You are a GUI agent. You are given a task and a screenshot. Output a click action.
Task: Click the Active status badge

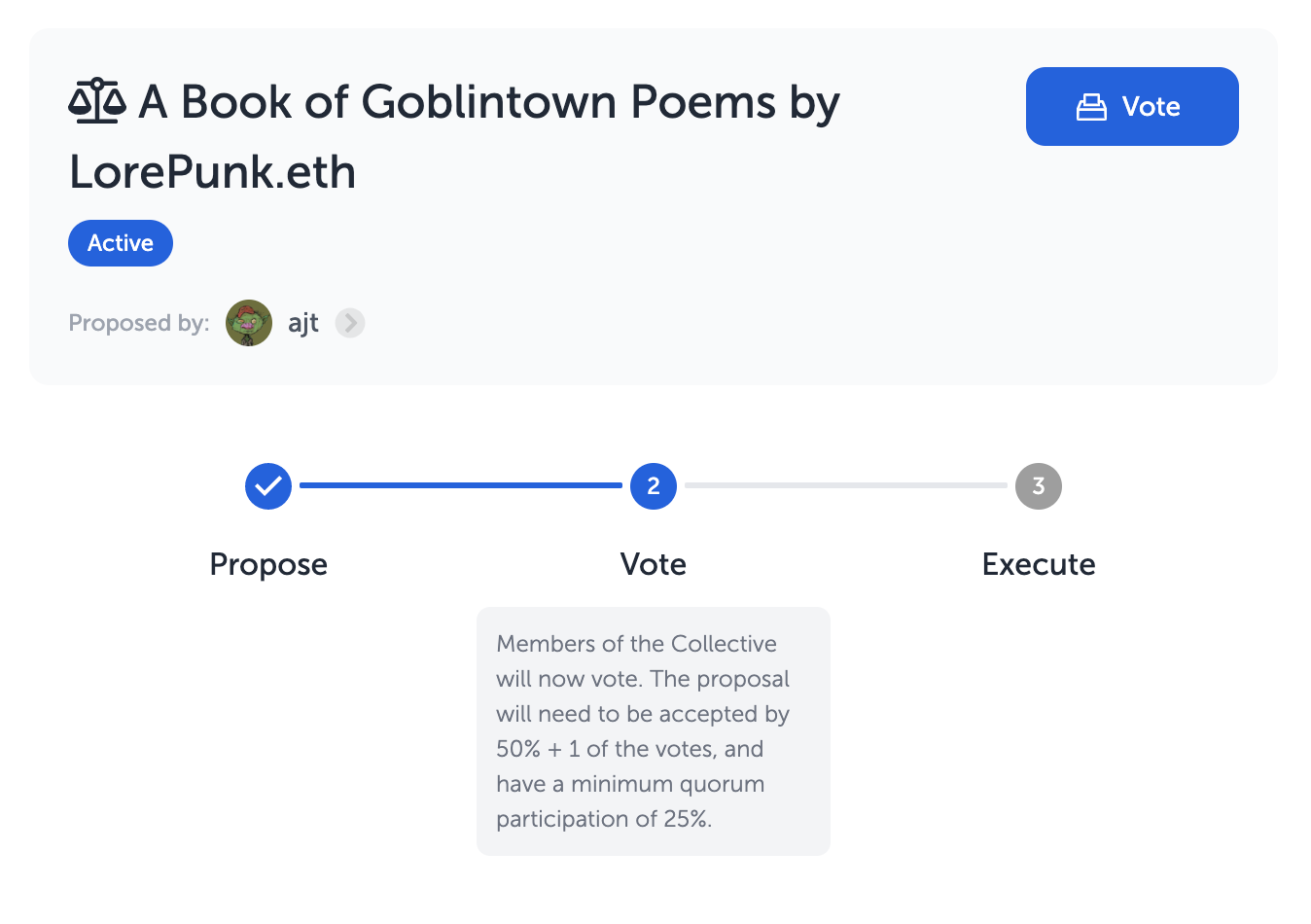(x=121, y=243)
